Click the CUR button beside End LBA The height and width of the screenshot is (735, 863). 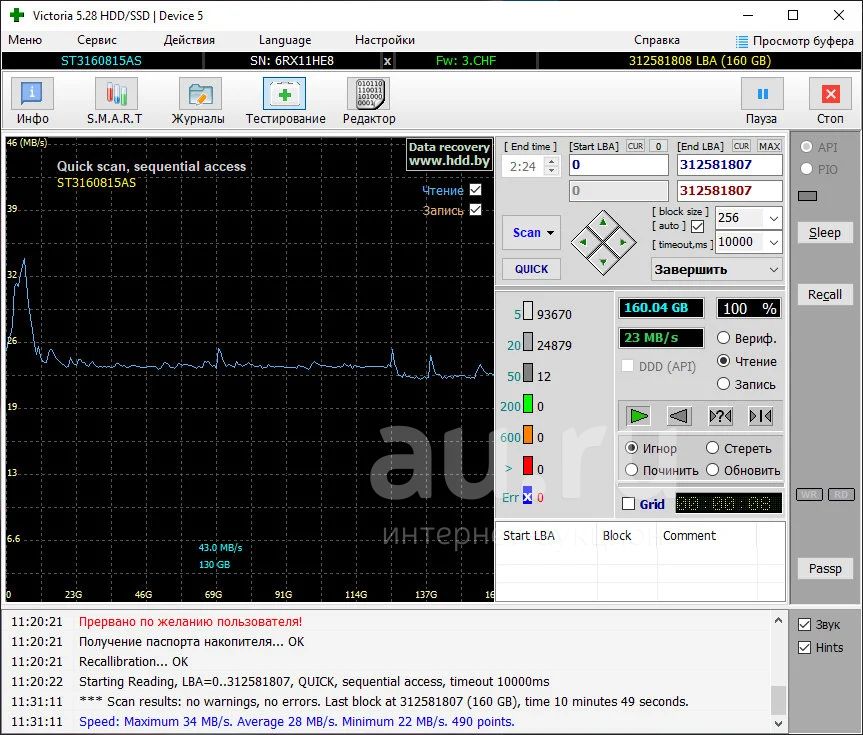pos(741,146)
